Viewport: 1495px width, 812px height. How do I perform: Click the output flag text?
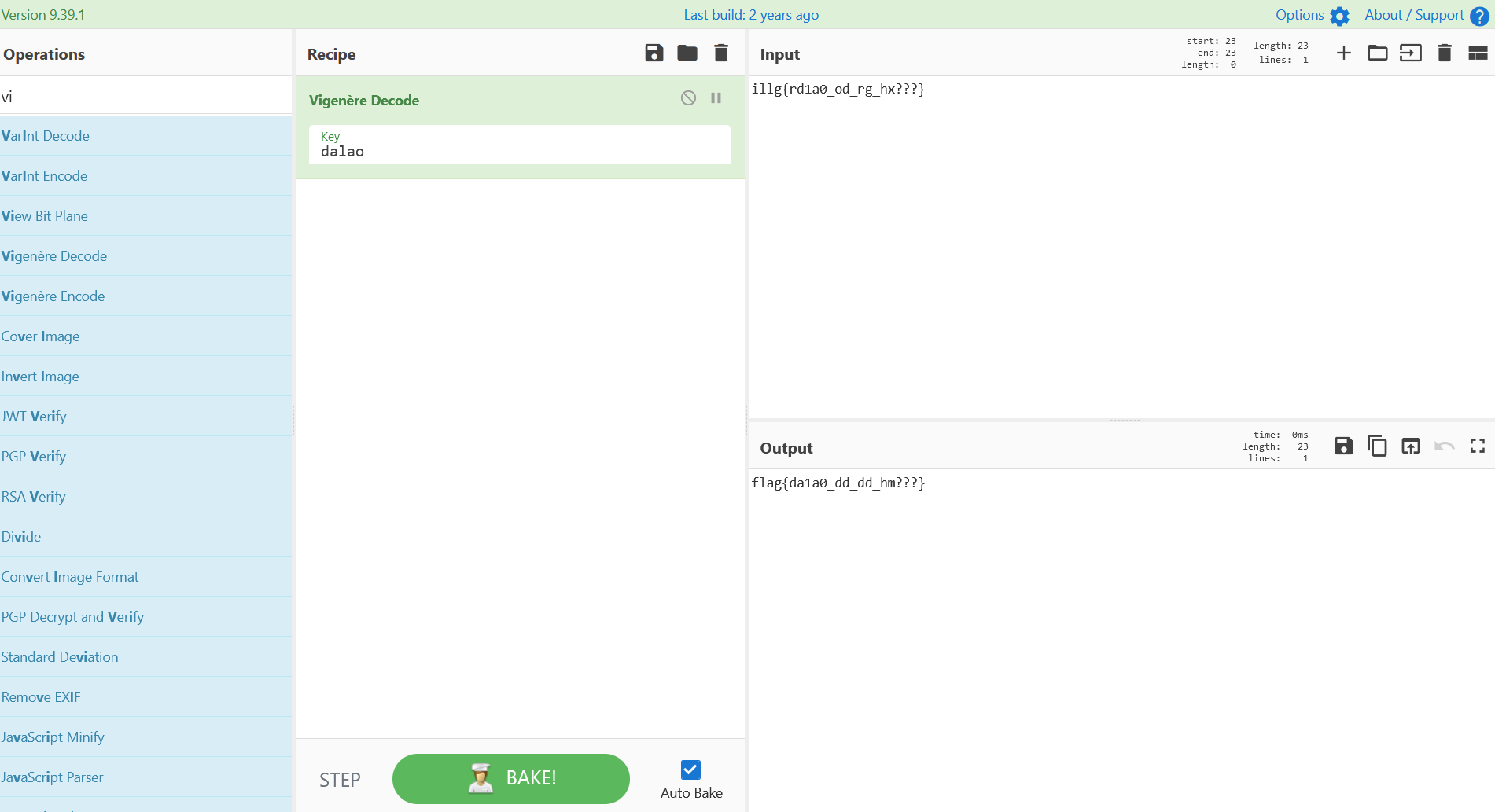tap(838, 483)
